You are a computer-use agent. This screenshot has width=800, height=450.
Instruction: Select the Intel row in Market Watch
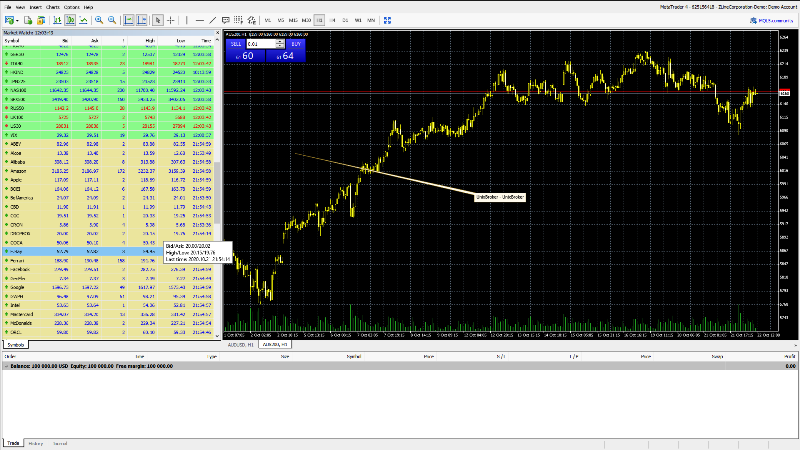(108, 305)
